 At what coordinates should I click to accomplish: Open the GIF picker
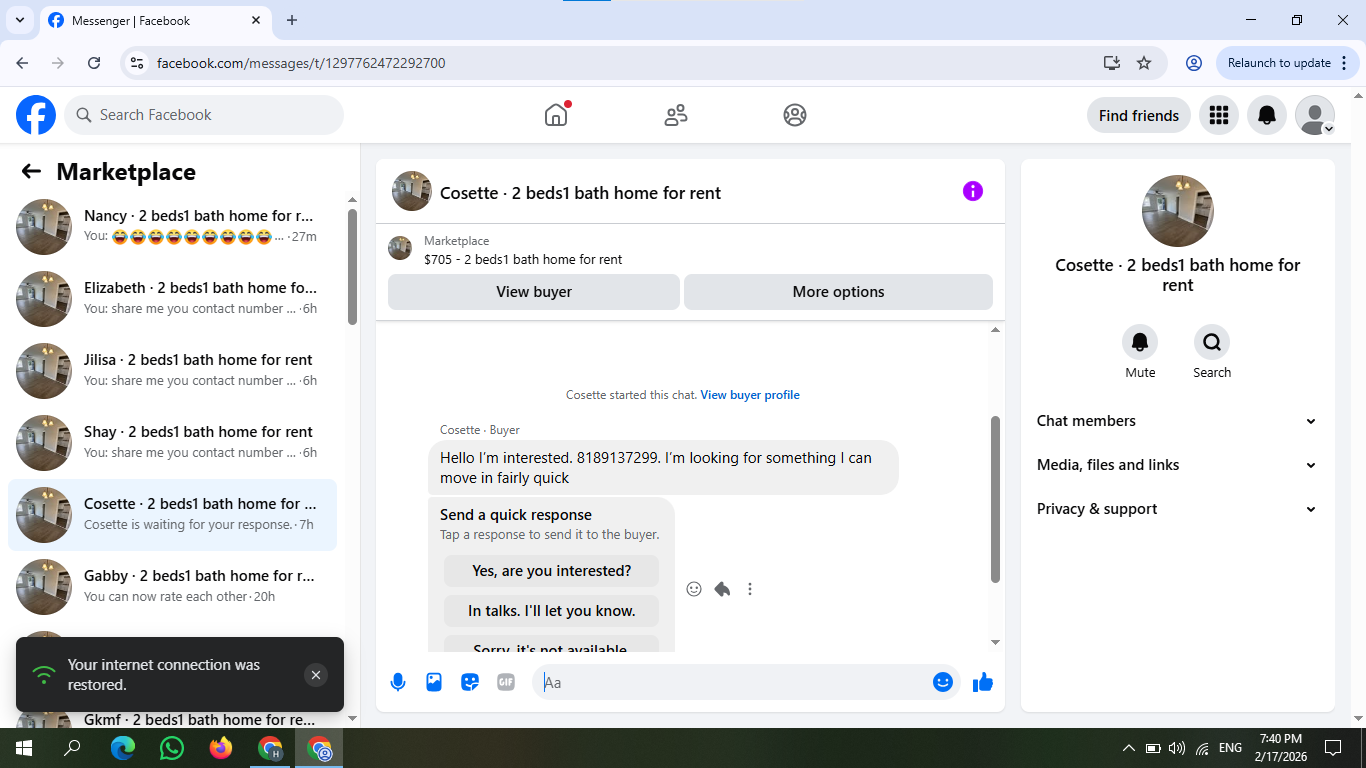pyautogui.click(x=506, y=682)
